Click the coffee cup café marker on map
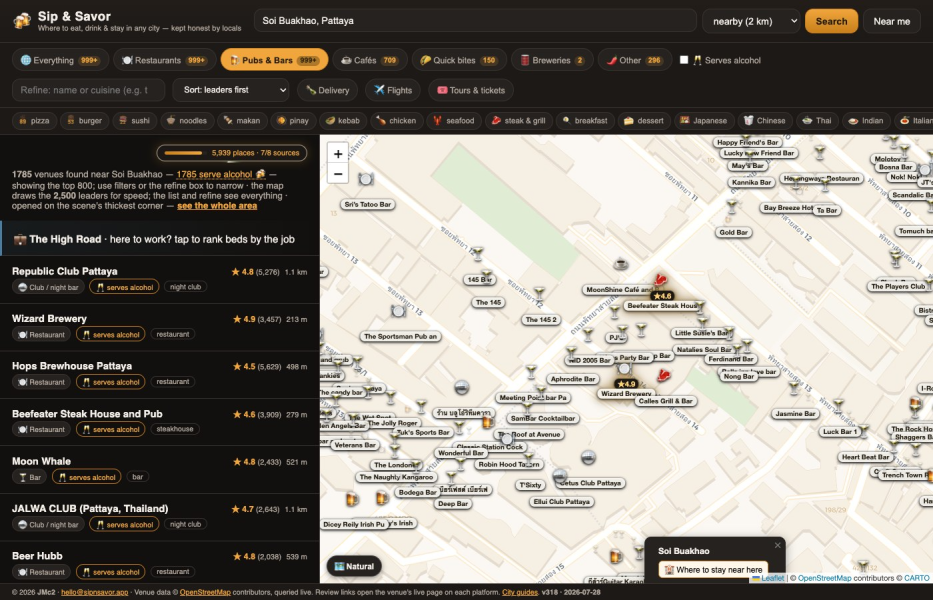Screen dimensions: 933x600 pos(621,263)
